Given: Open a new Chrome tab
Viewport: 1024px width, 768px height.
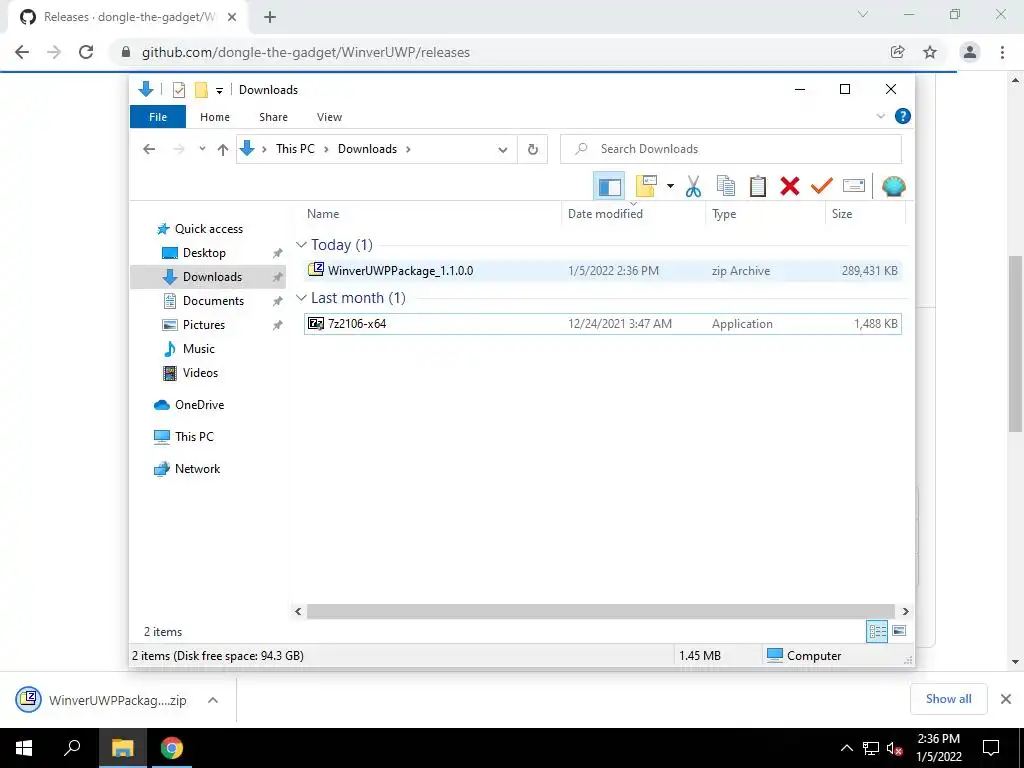Looking at the screenshot, I should click(270, 17).
